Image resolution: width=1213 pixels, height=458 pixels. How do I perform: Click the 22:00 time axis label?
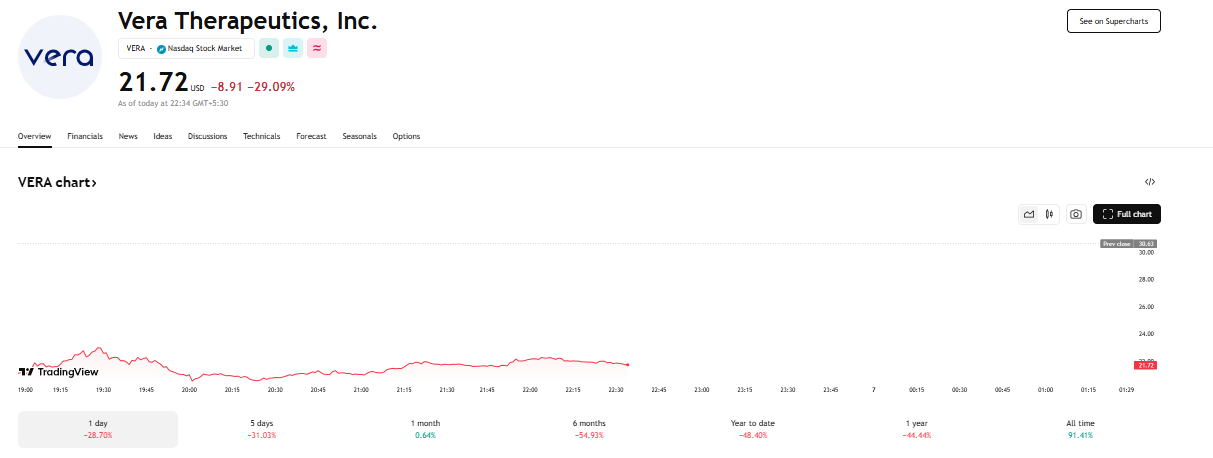[531, 389]
